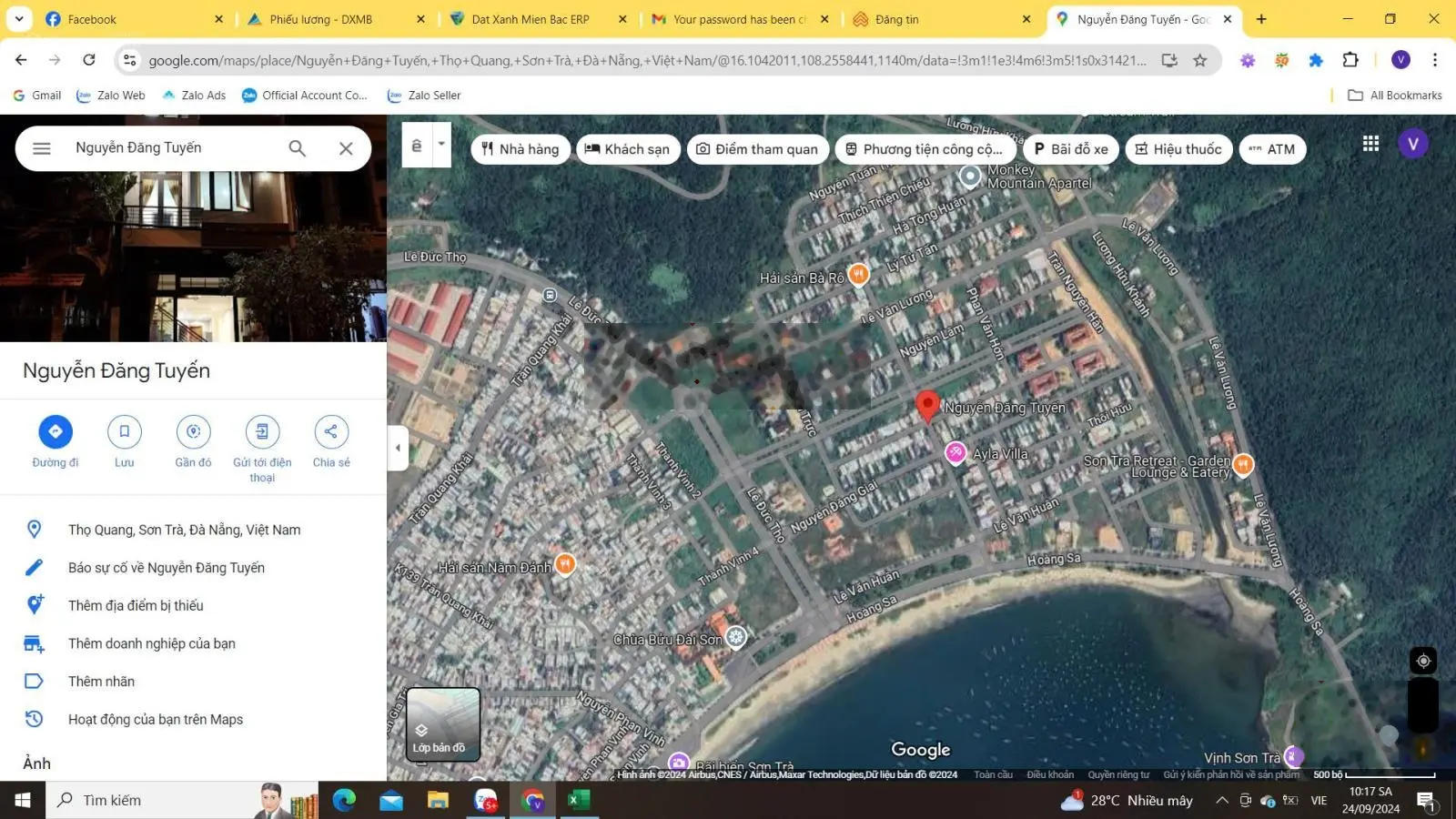Open the Windows Start menu
This screenshot has width=1456, height=819.
point(23,801)
